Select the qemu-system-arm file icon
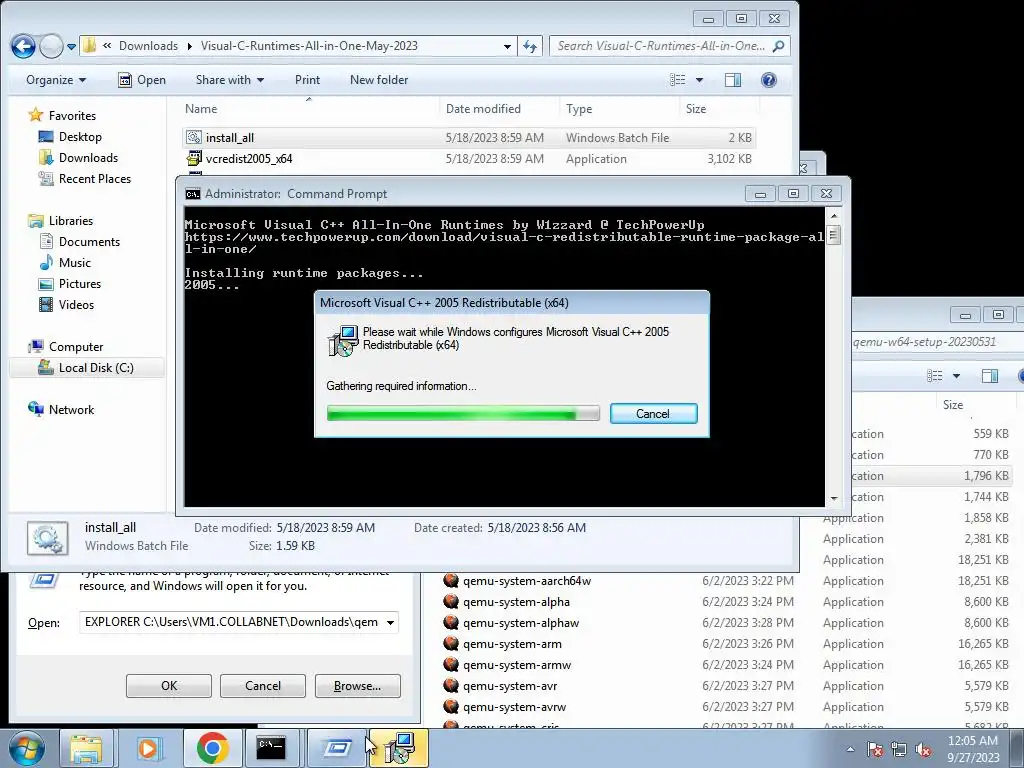The width and height of the screenshot is (1024, 768). [451, 643]
